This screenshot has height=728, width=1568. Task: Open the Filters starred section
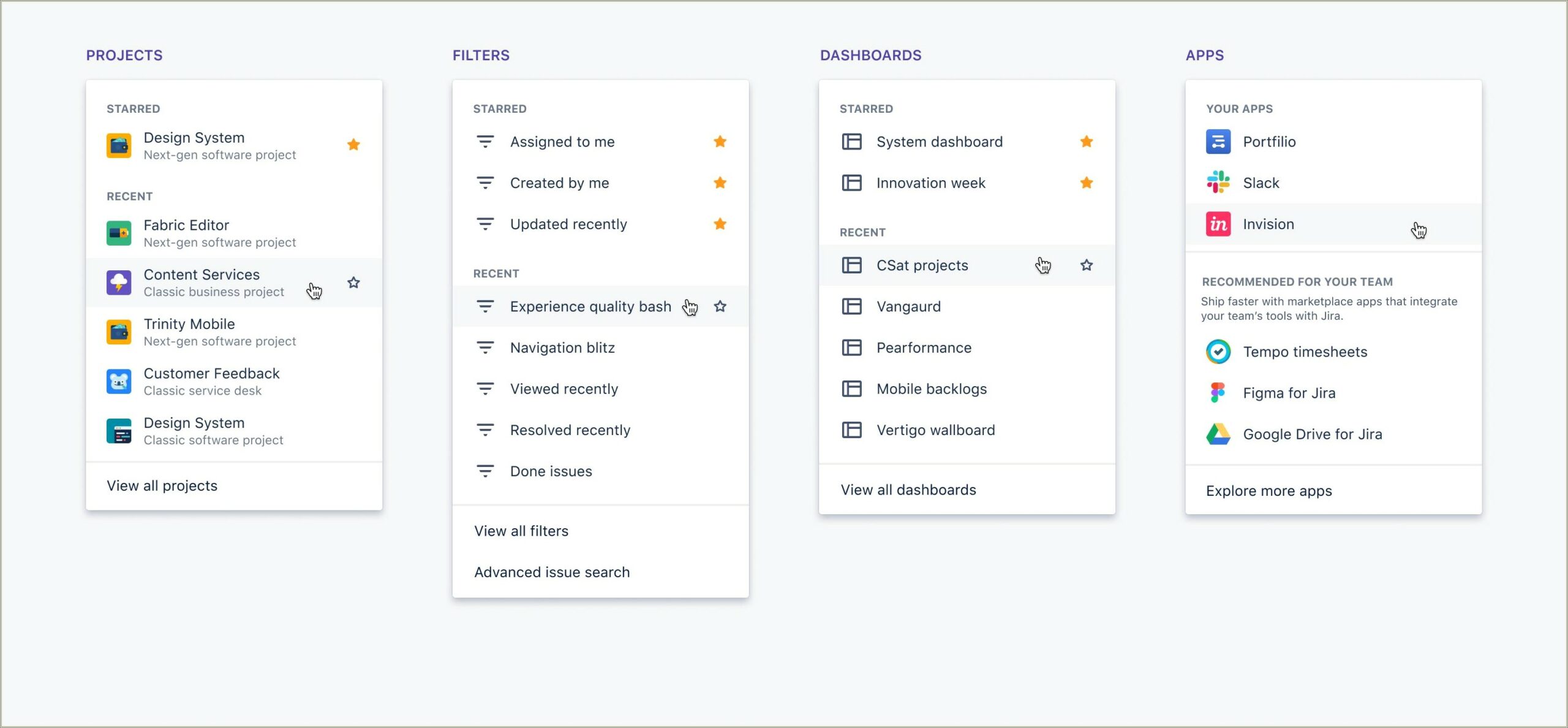click(500, 108)
